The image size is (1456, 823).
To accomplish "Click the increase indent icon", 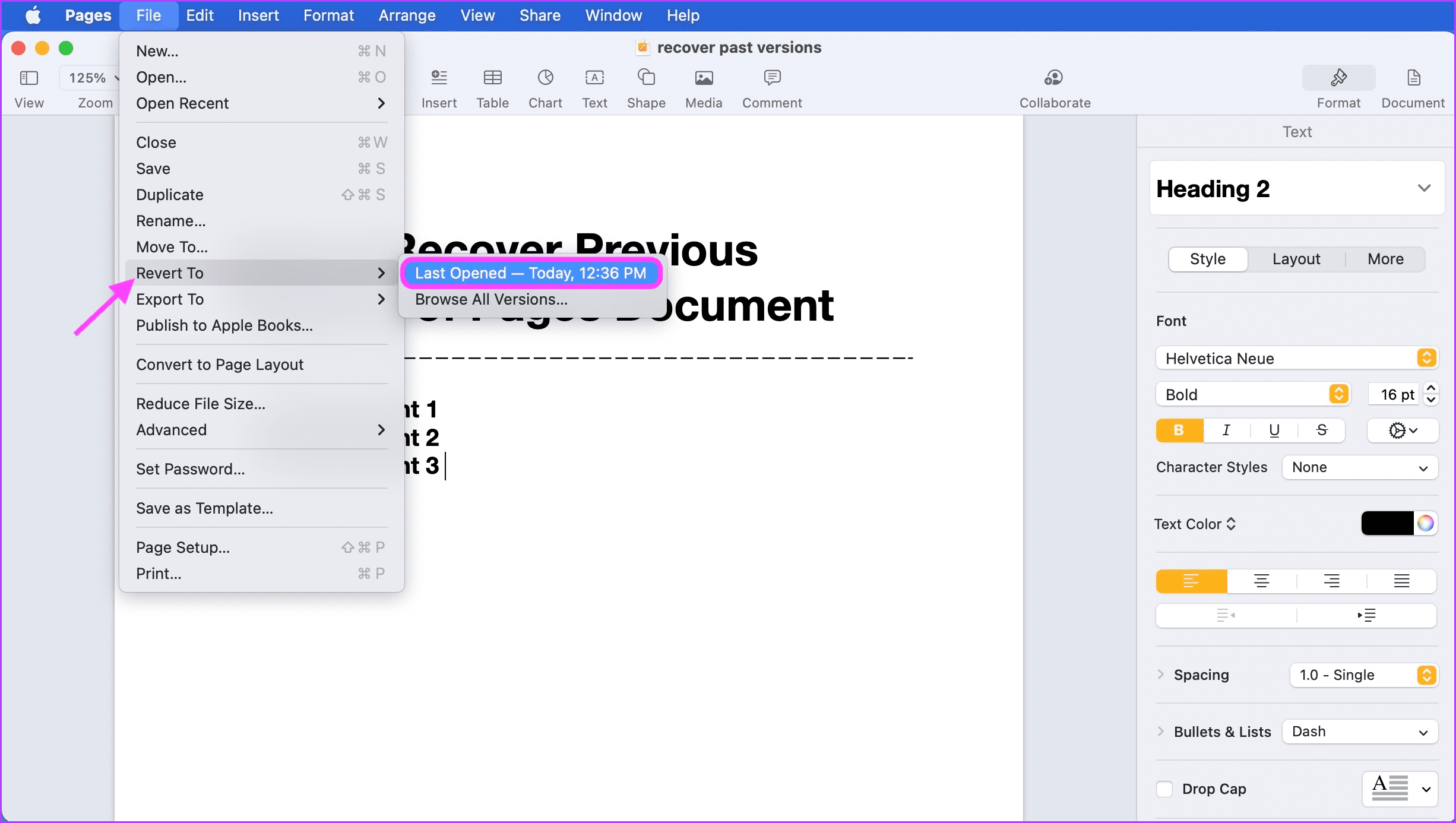I will (x=1366, y=615).
